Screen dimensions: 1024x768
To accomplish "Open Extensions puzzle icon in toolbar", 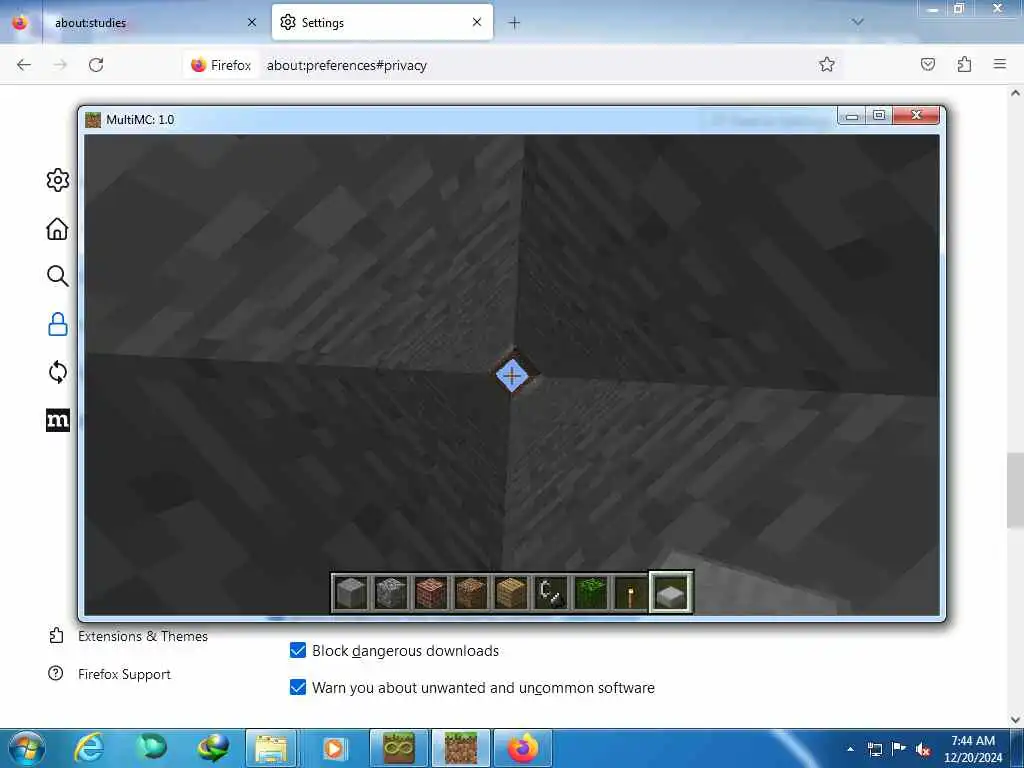I will click(964, 64).
